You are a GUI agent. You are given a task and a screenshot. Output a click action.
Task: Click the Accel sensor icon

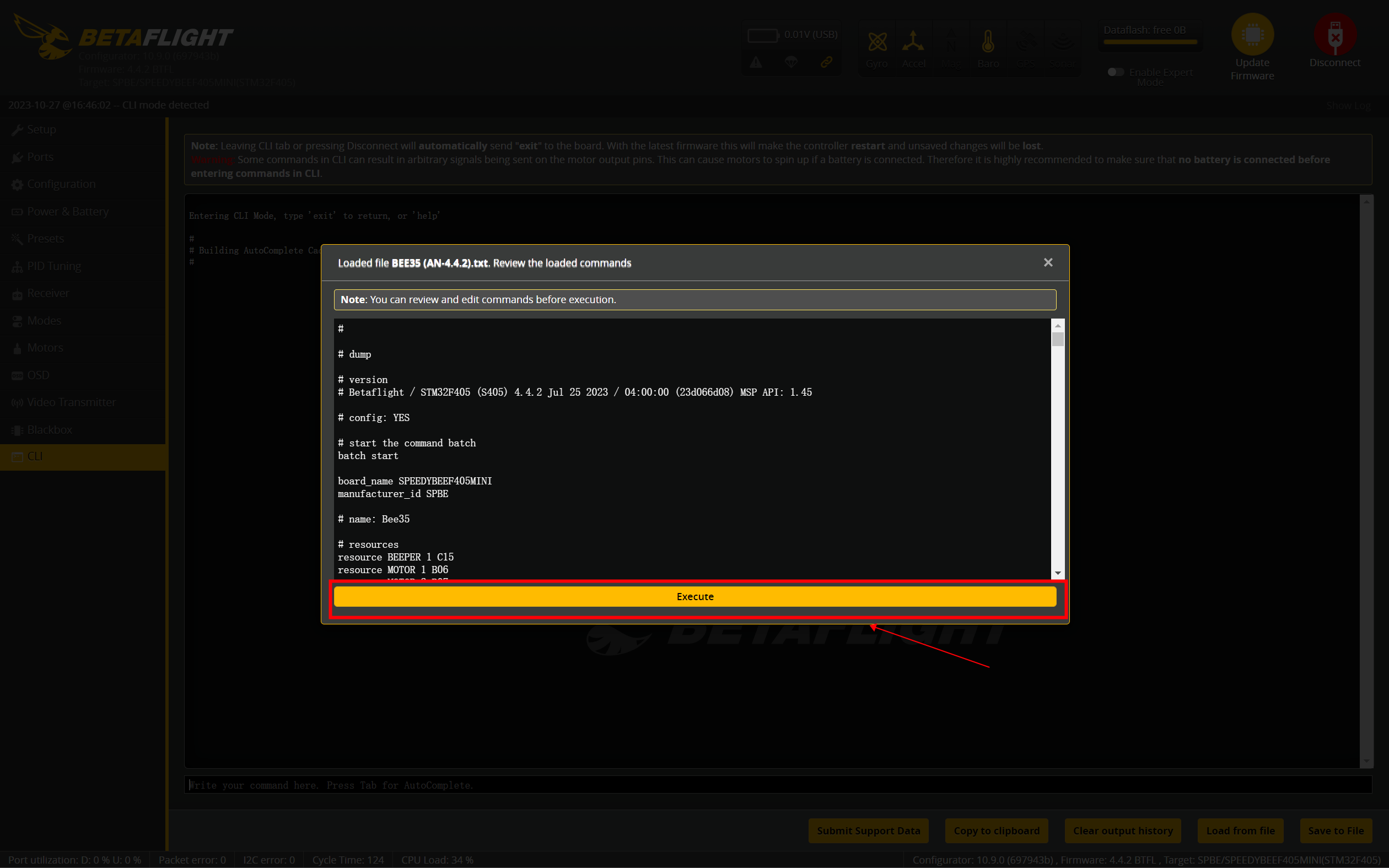click(x=913, y=41)
